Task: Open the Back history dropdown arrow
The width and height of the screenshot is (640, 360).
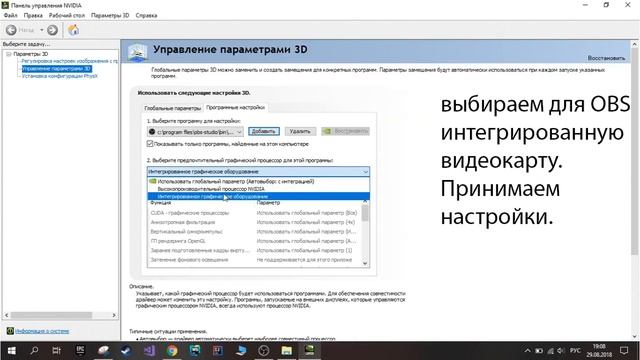Action: coord(41,30)
